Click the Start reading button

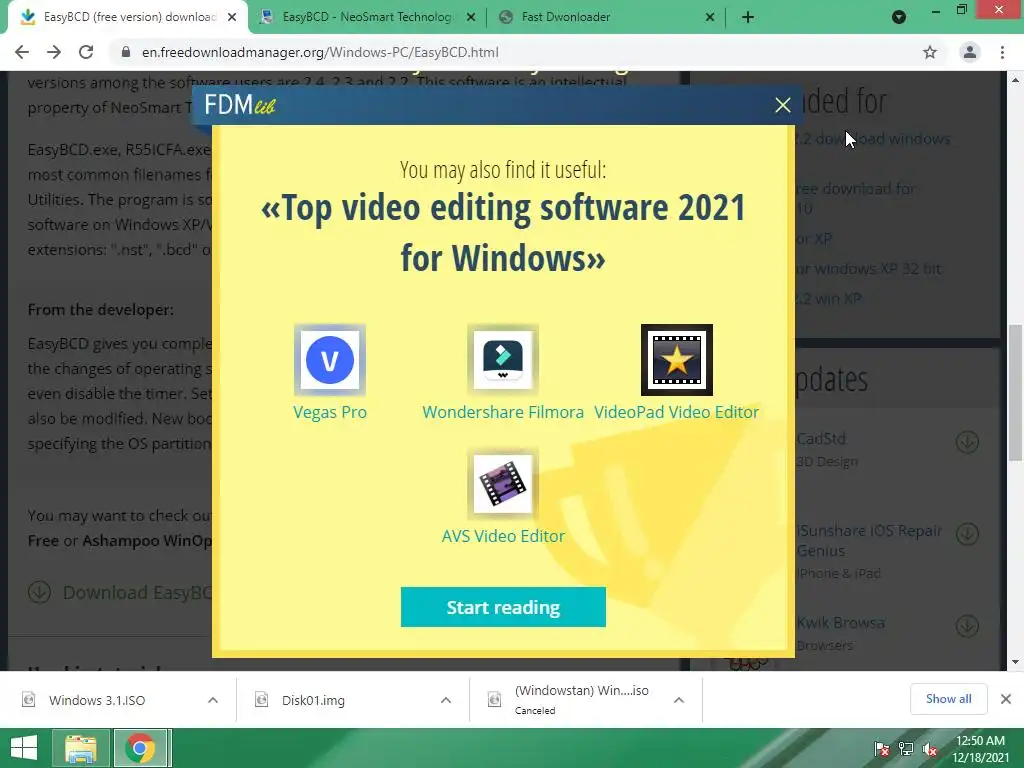[x=503, y=607]
